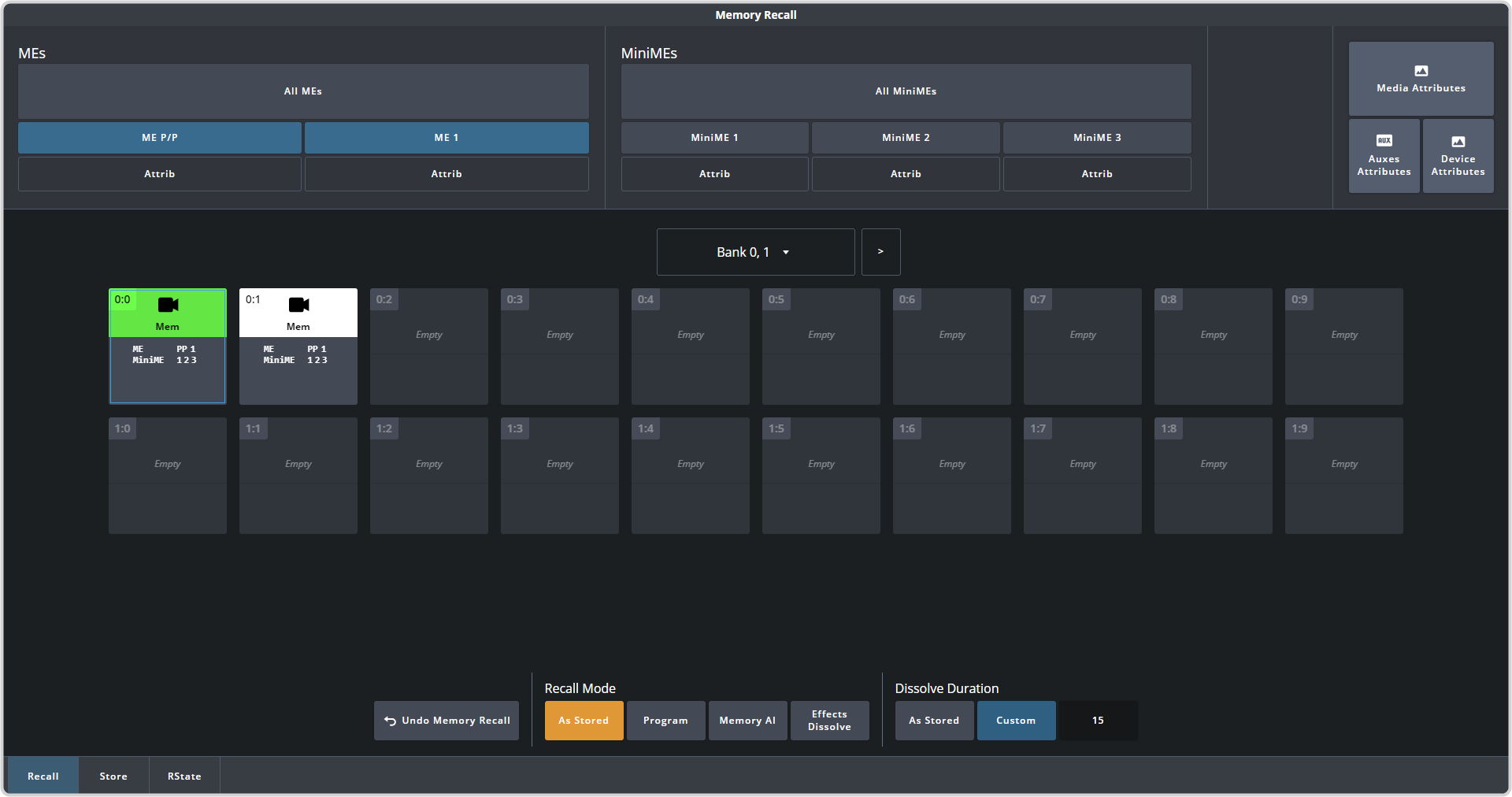Switch to the Store tab
Viewport: 1512px width, 797px height.
pyautogui.click(x=113, y=776)
